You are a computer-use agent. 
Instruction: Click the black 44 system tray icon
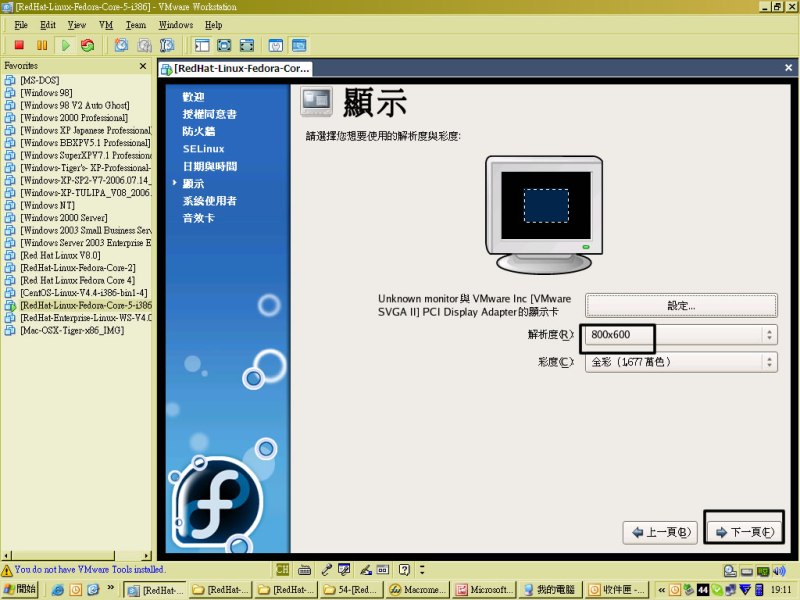click(x=703, y=590)
